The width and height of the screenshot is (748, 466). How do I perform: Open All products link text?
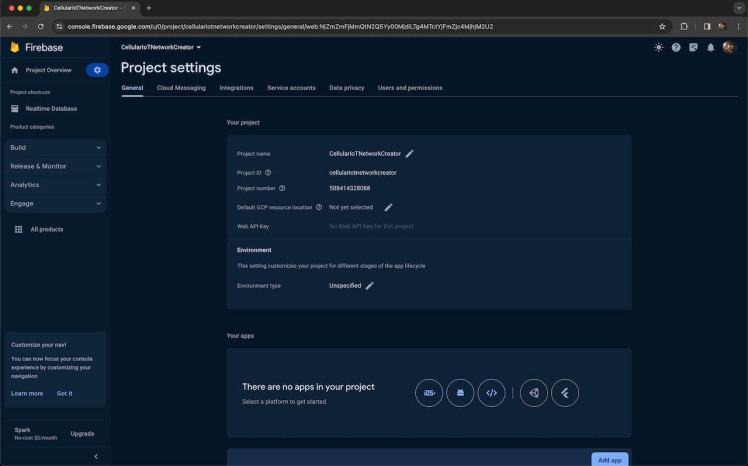point(47,229)
